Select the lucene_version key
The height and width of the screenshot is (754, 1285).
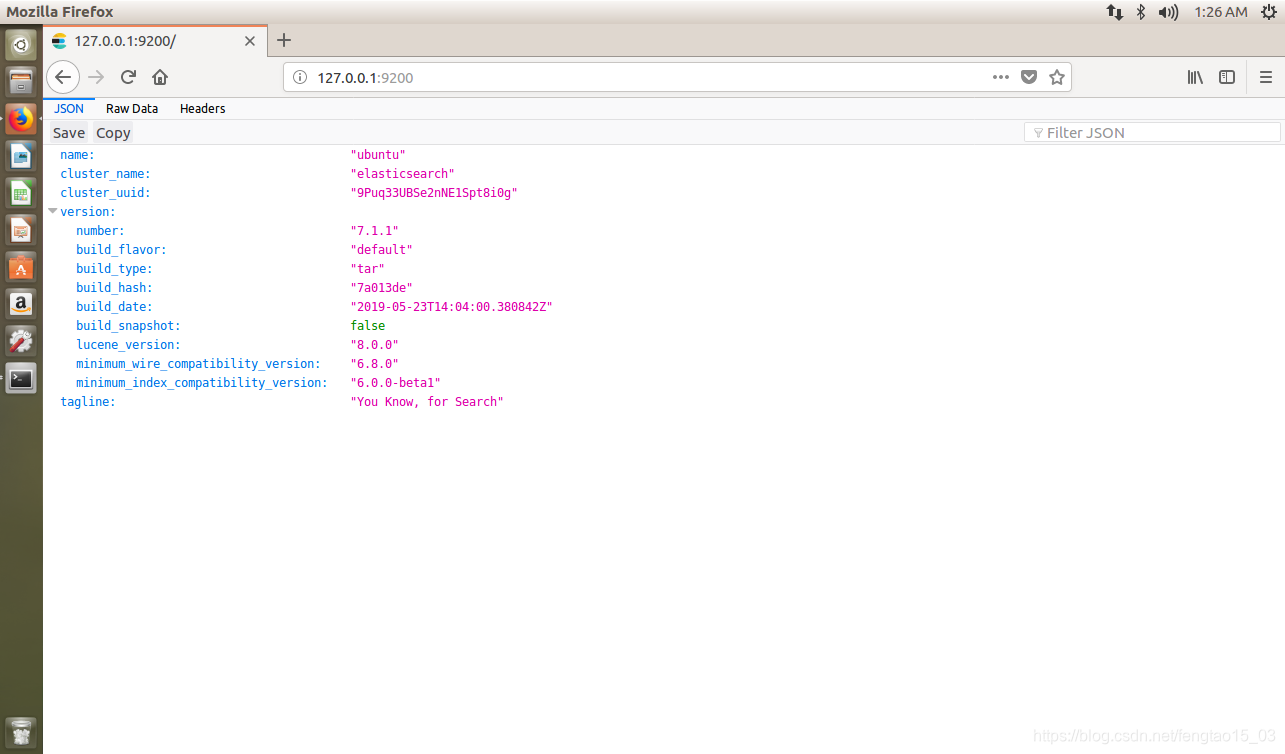pos(128,345)
